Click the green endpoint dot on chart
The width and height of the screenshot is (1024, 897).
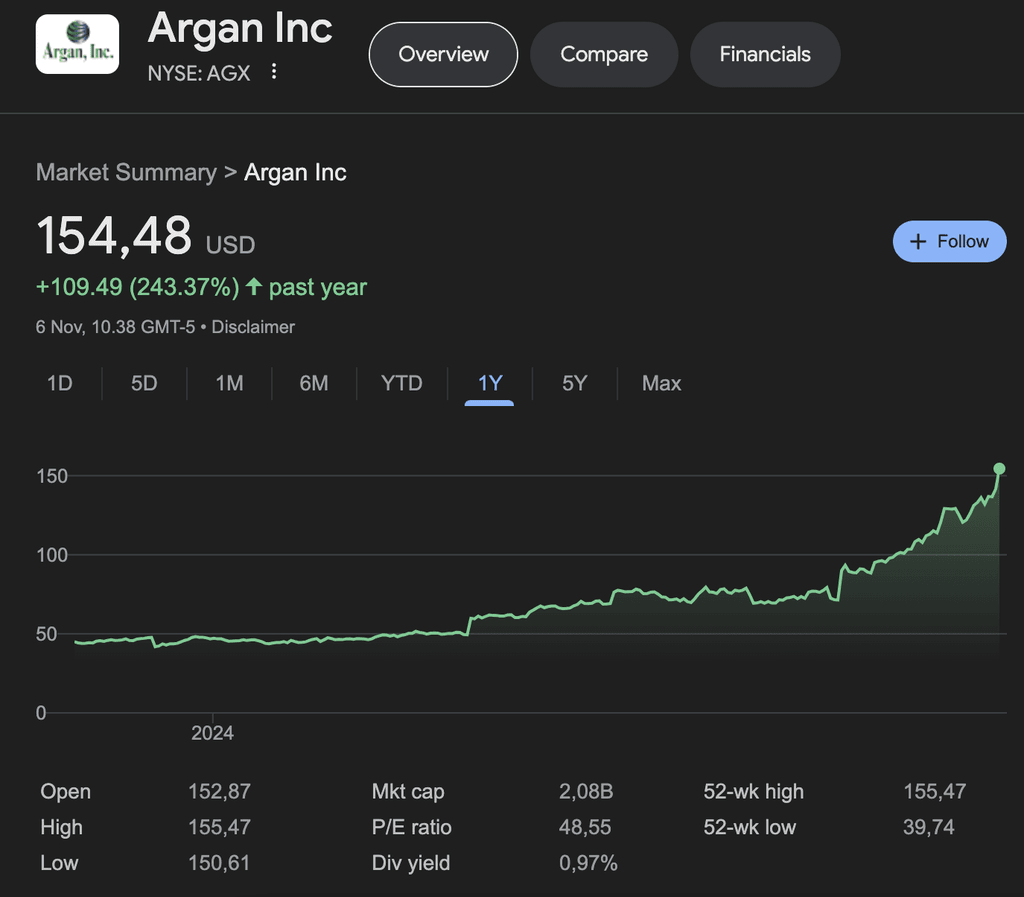coord(999,468)
